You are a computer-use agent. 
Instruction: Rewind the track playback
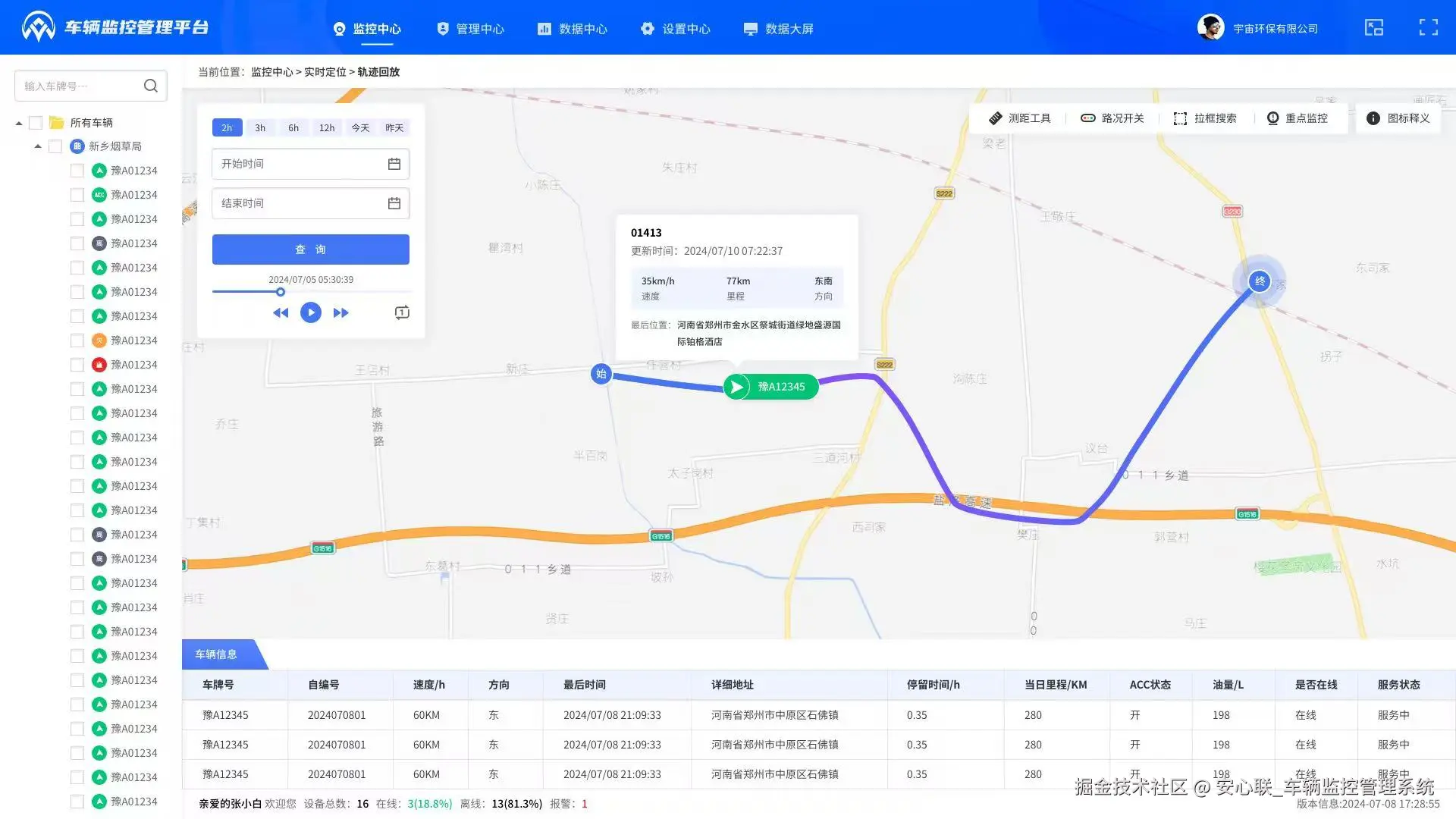(x=281, y=312)
